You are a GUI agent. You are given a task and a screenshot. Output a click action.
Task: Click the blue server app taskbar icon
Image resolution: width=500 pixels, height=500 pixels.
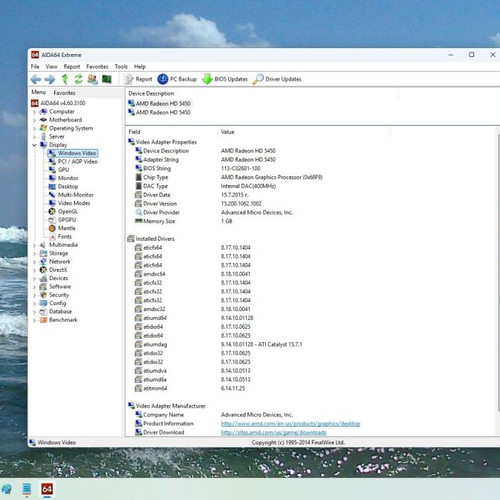coord(27,489)
